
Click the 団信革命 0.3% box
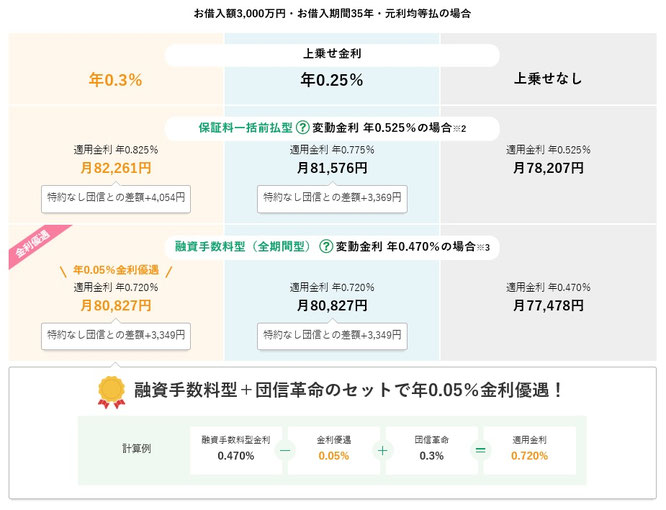pos(432,450)
